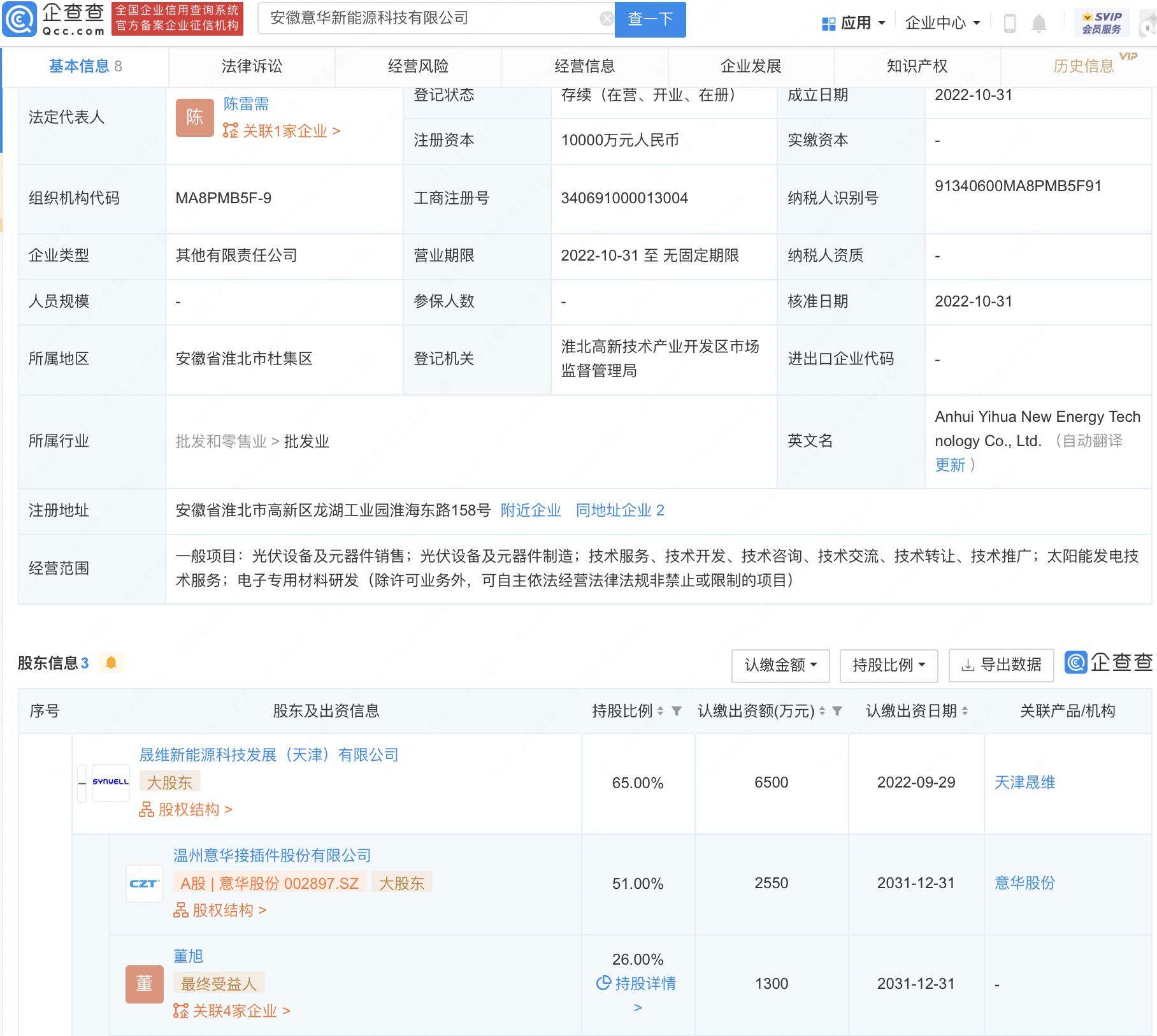Click A股 意华股份 002897.SZ tag
The width and height of the screenshot is (1157, 1036).
[x=269, y=883]
